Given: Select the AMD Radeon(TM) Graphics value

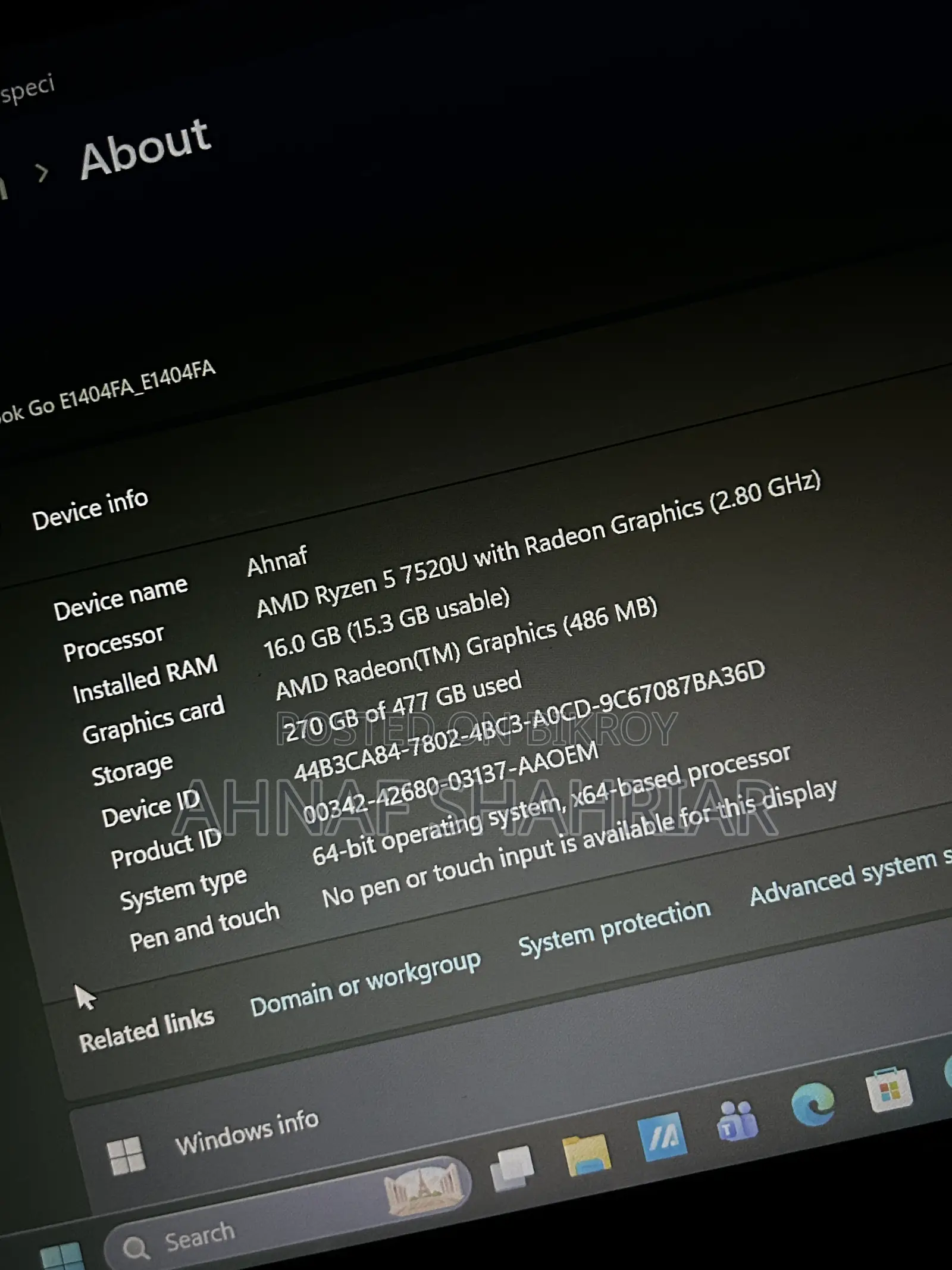Looking at the screenshot, I should 466,649.
